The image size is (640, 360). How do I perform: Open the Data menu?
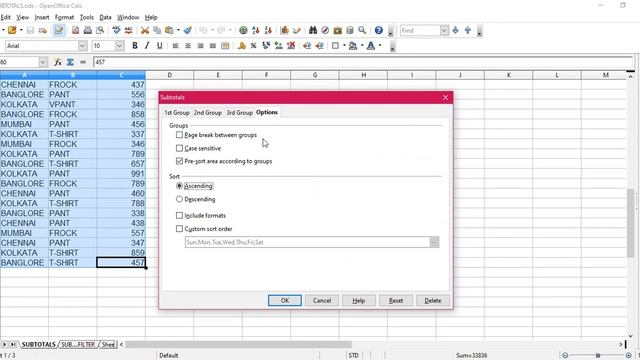click(105, 17)
